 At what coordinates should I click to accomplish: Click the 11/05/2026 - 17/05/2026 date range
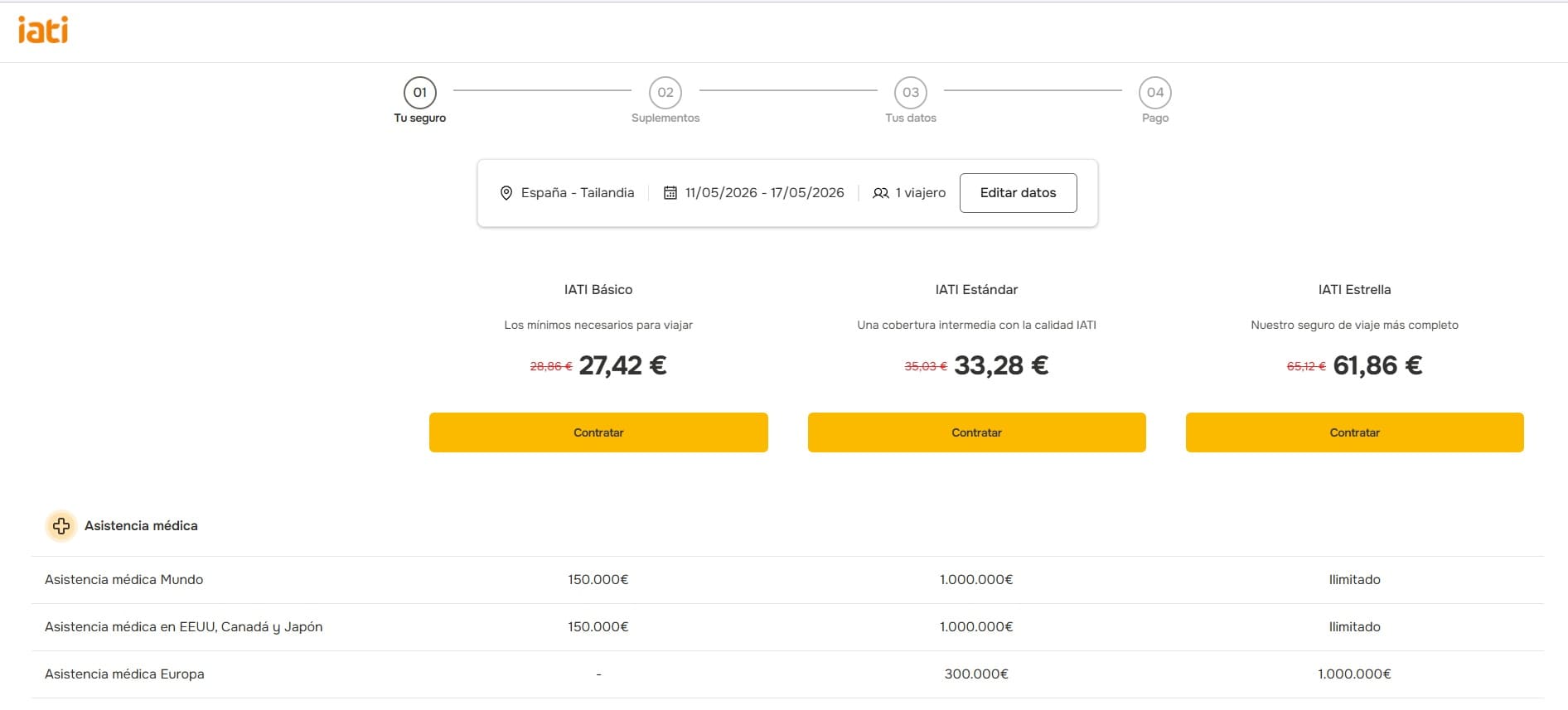coord(764,193)
